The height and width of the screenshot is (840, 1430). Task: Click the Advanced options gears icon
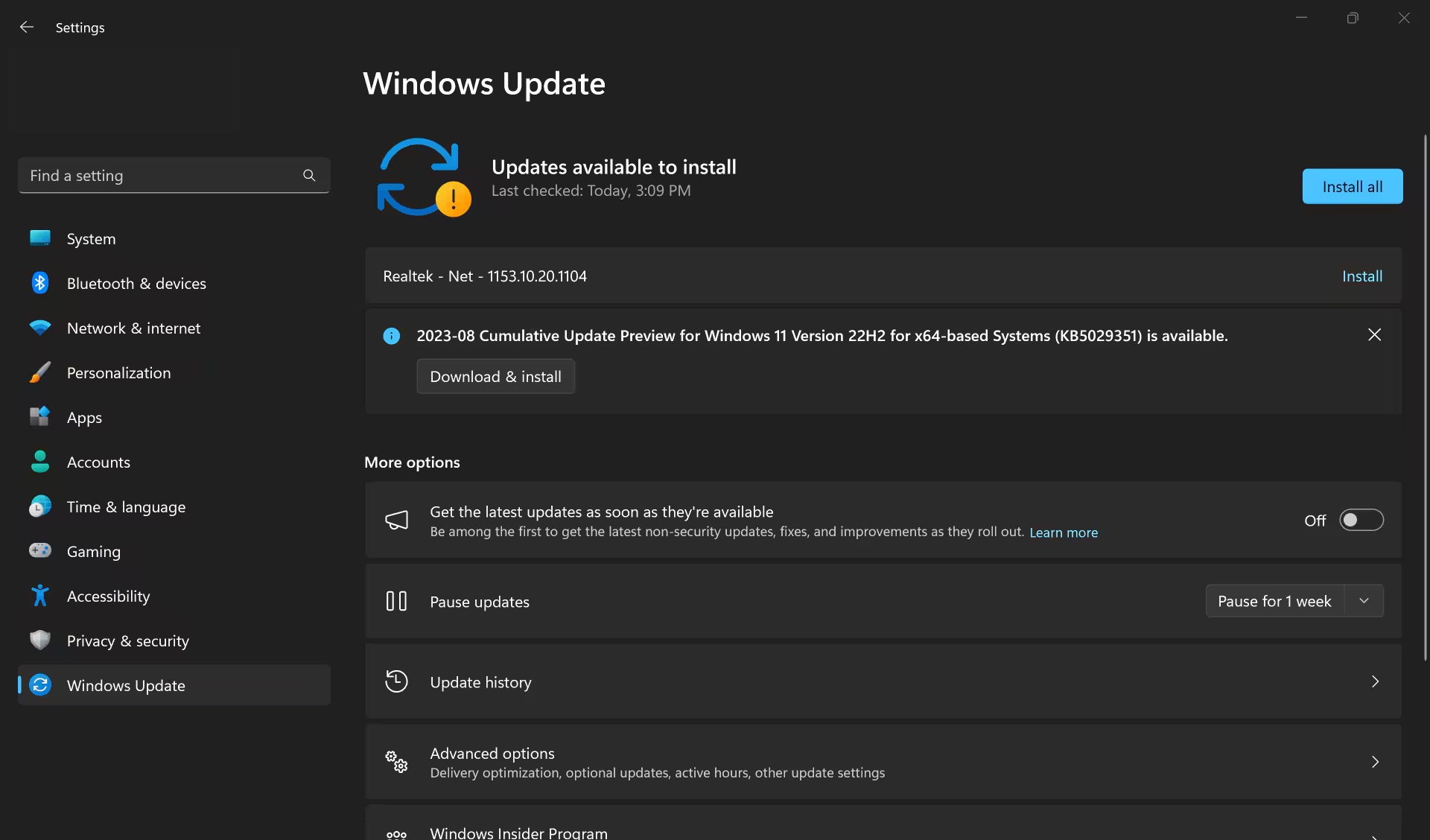pyautogui.click(x=396, y=762)
